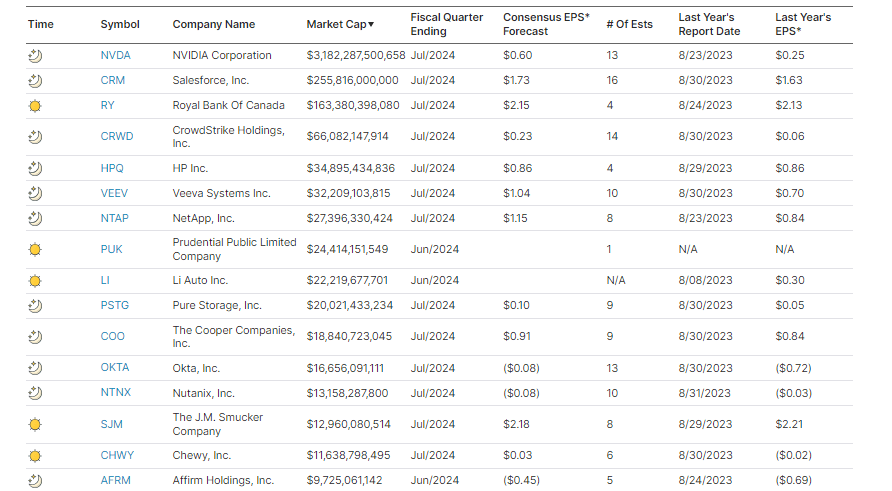
Task: Follow the NTNX ticker link
Action: tap(115, 393)
